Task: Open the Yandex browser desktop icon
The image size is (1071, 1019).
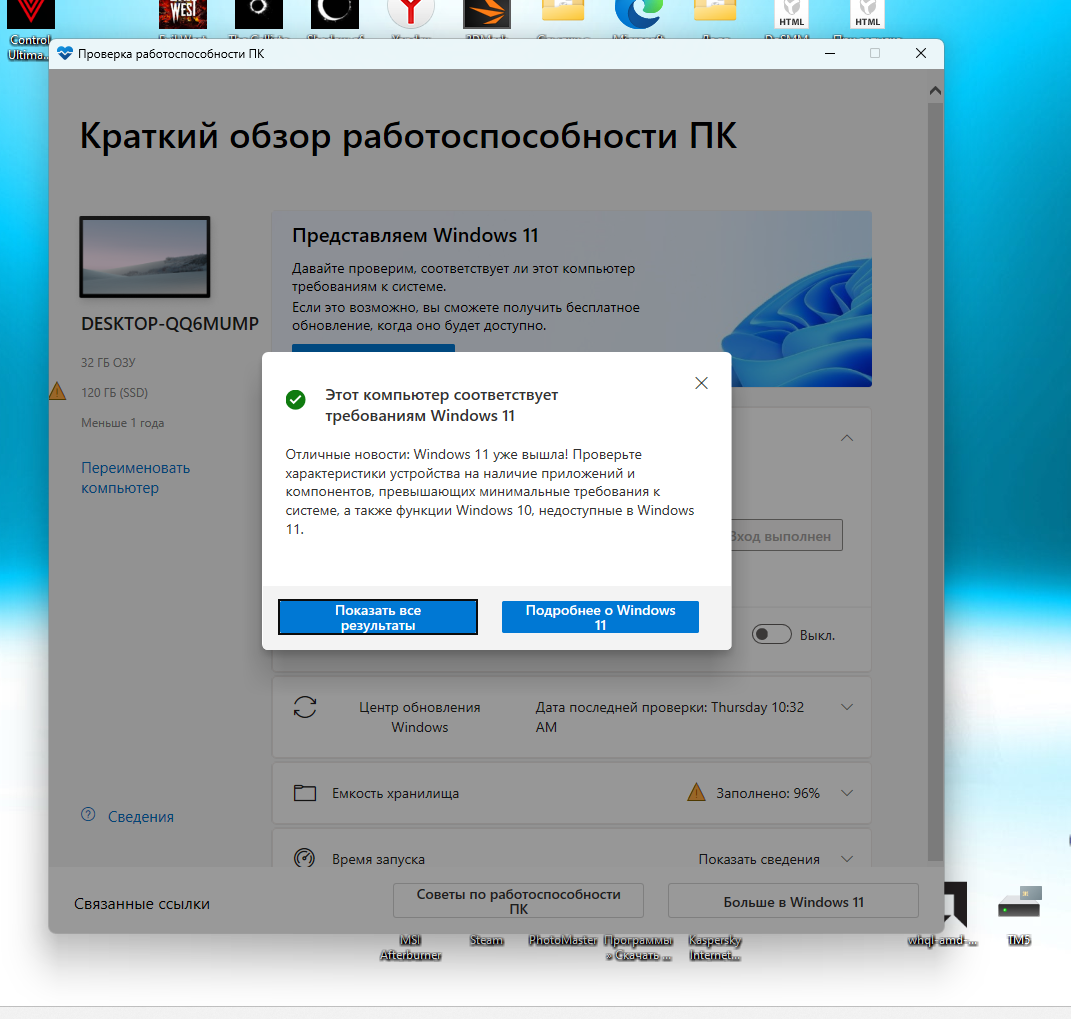Action: click(x=411, y=14)
